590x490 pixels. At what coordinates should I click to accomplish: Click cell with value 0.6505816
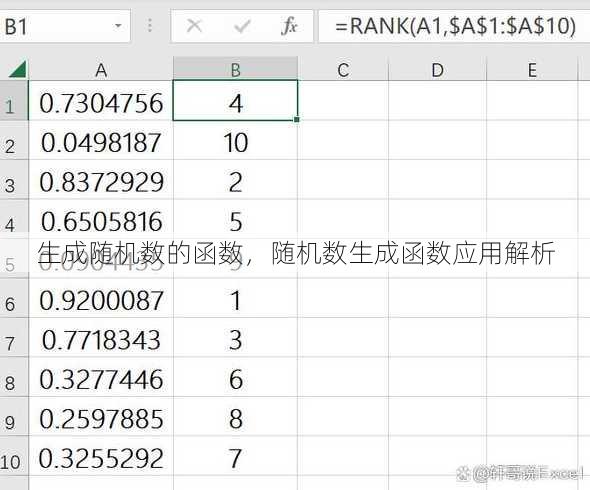101,219
